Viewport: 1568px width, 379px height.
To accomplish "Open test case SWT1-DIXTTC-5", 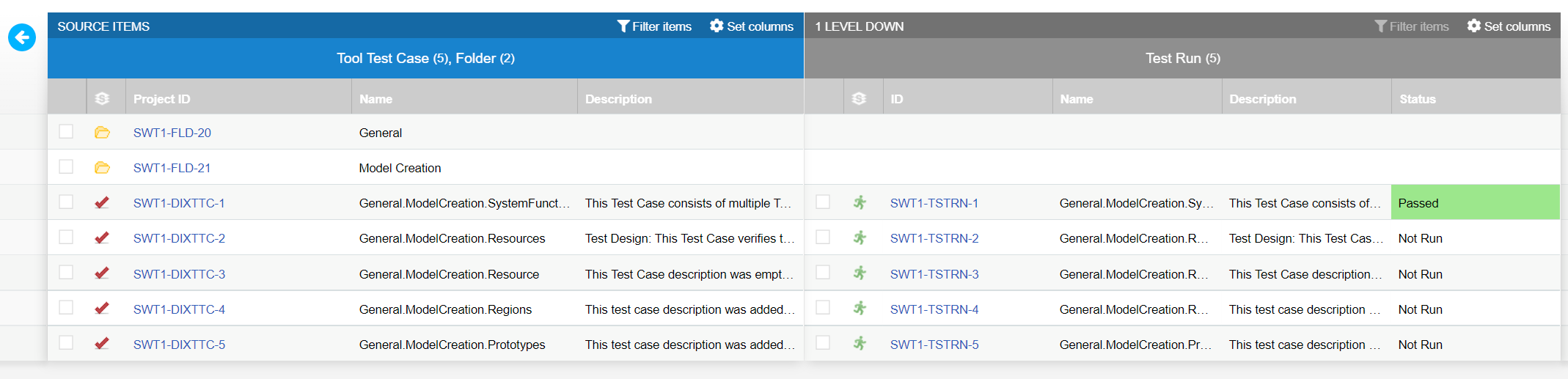I will (x=179, y=345).
